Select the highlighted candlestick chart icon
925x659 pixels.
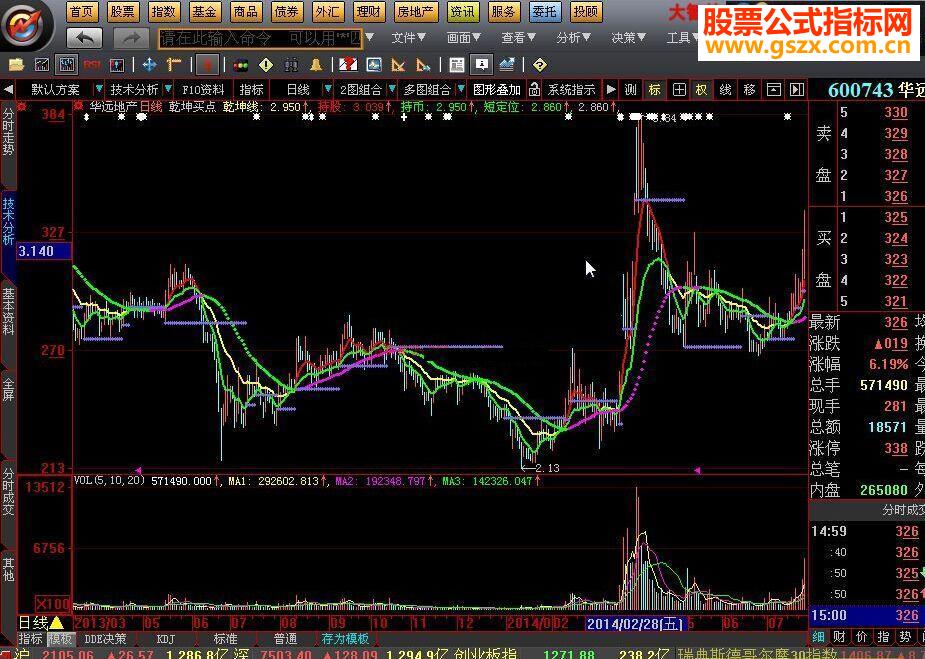click(67, 64)
